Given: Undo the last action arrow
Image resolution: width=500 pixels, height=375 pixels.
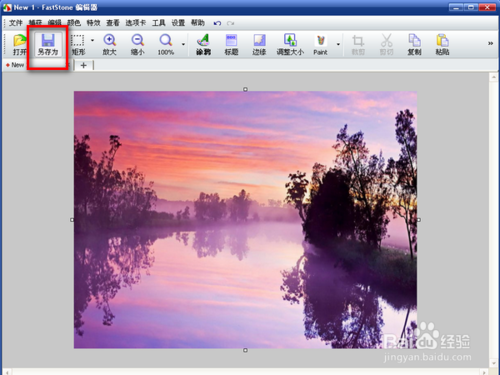Looking at the screenshot, I should pos(217,23).
